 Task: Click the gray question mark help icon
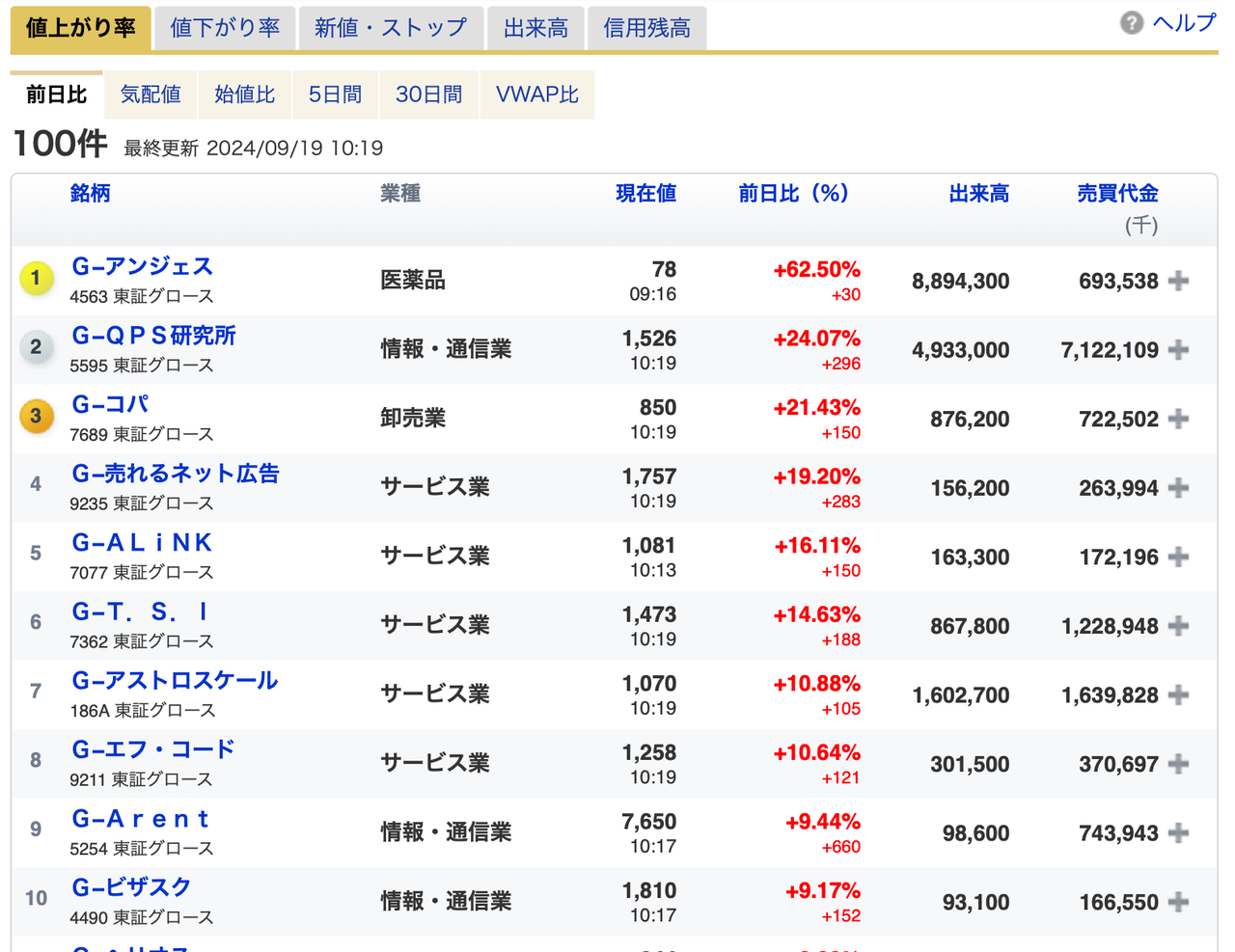[1130, 21]
